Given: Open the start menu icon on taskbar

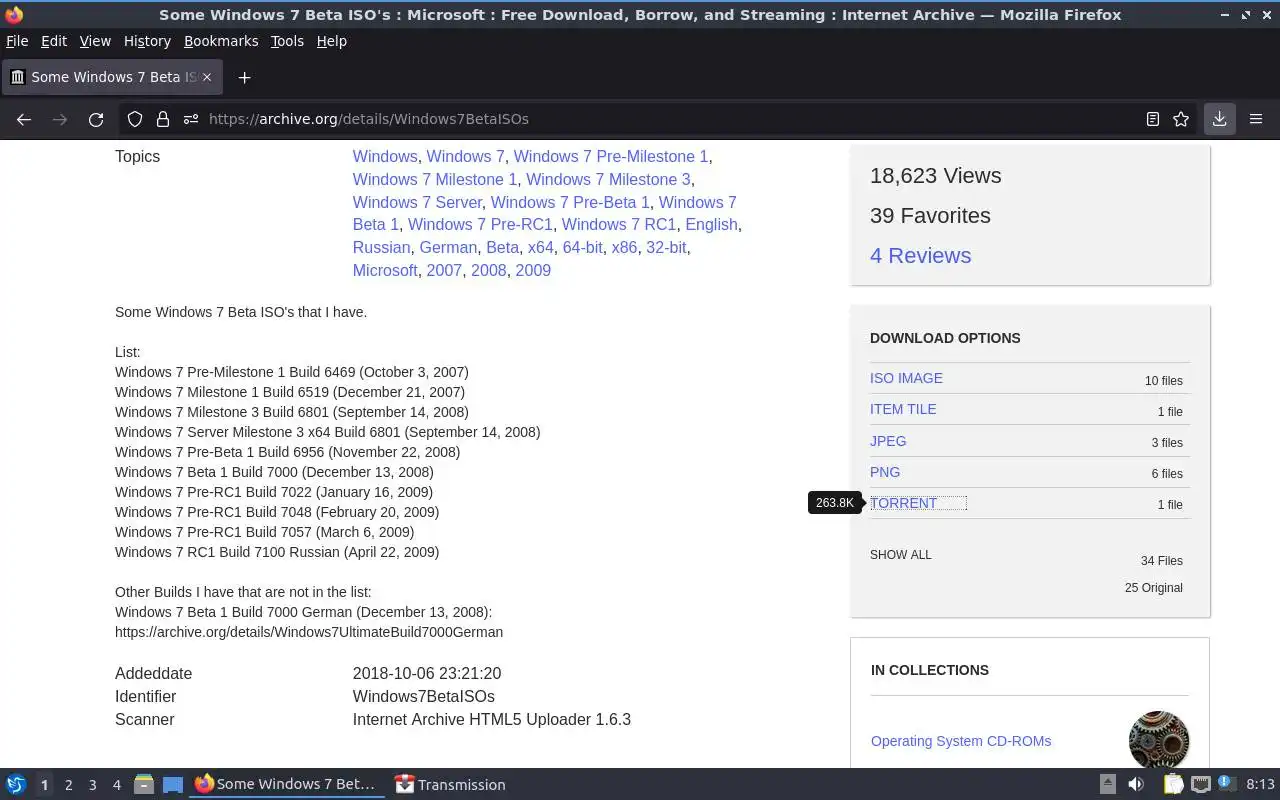Looking at the screenshot, I should (x=16, y=784).
